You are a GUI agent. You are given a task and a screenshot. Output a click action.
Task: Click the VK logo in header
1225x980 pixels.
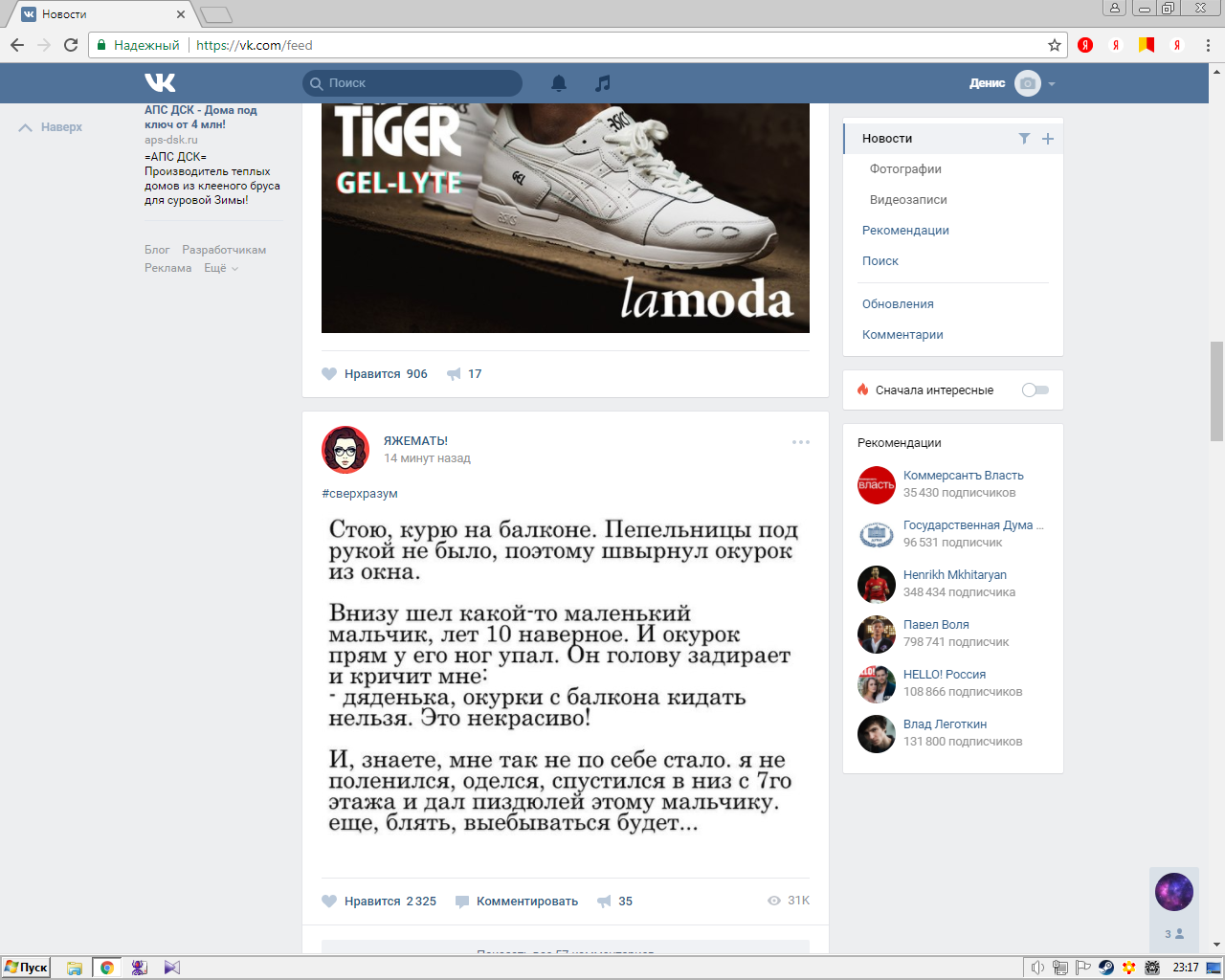pos(161,83)
